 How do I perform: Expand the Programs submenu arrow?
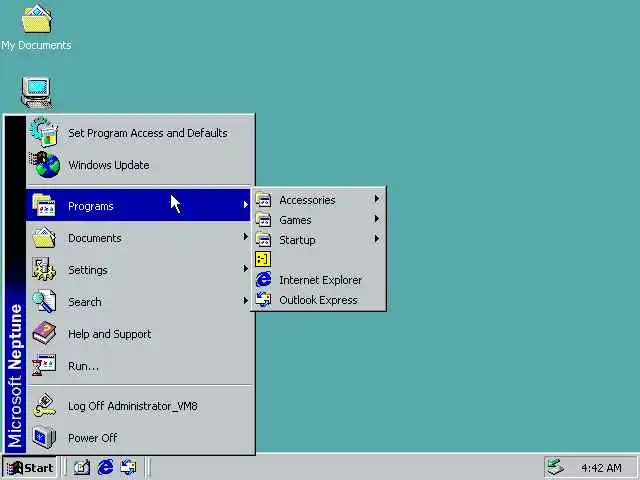click(245, 204)
